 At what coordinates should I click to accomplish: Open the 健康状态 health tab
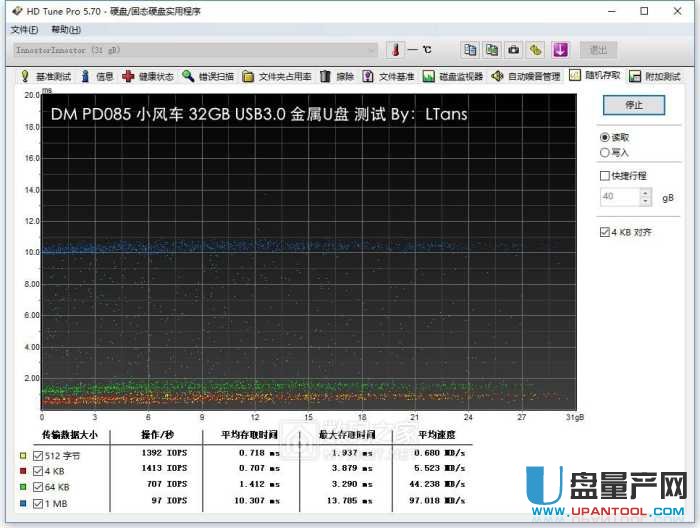[148, 76]
